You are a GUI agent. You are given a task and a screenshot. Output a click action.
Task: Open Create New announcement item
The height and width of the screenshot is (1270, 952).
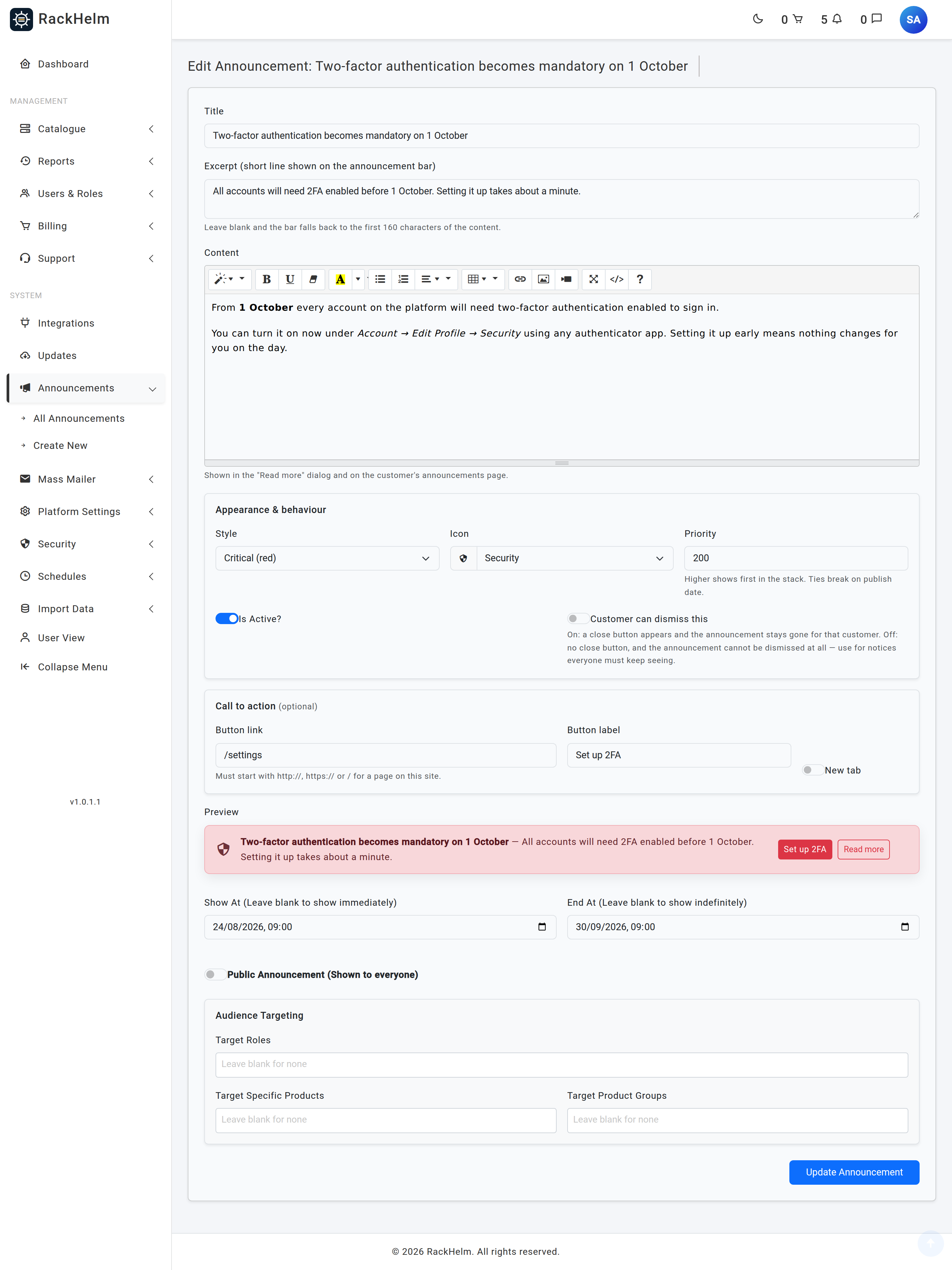[x=60, y=446]
